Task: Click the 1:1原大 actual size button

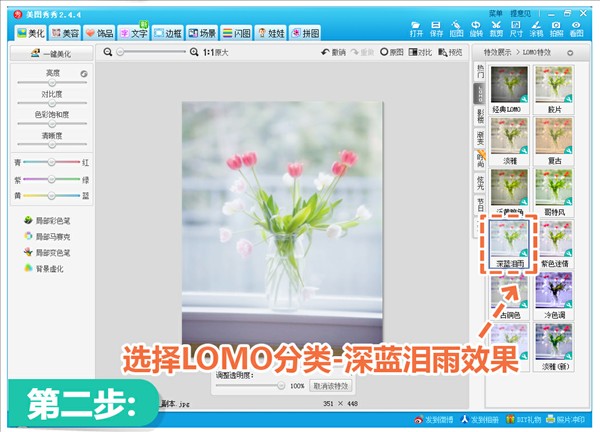Action: coord(215,52)
